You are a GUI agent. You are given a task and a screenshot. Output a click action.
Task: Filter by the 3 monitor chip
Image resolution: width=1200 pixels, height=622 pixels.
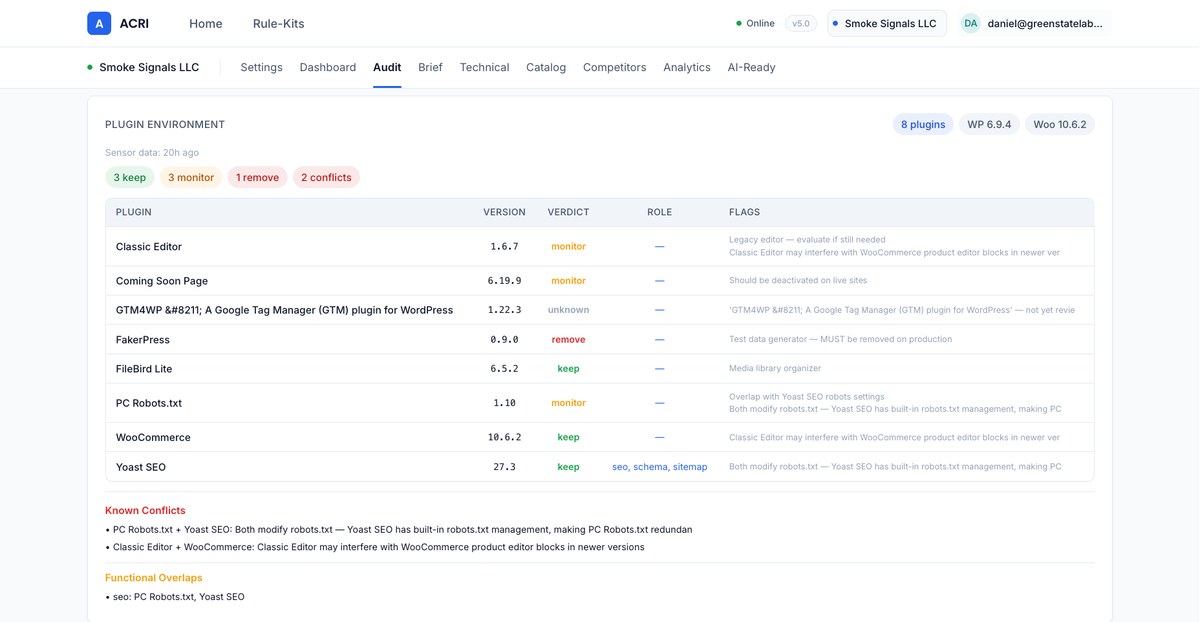(191, 177)
